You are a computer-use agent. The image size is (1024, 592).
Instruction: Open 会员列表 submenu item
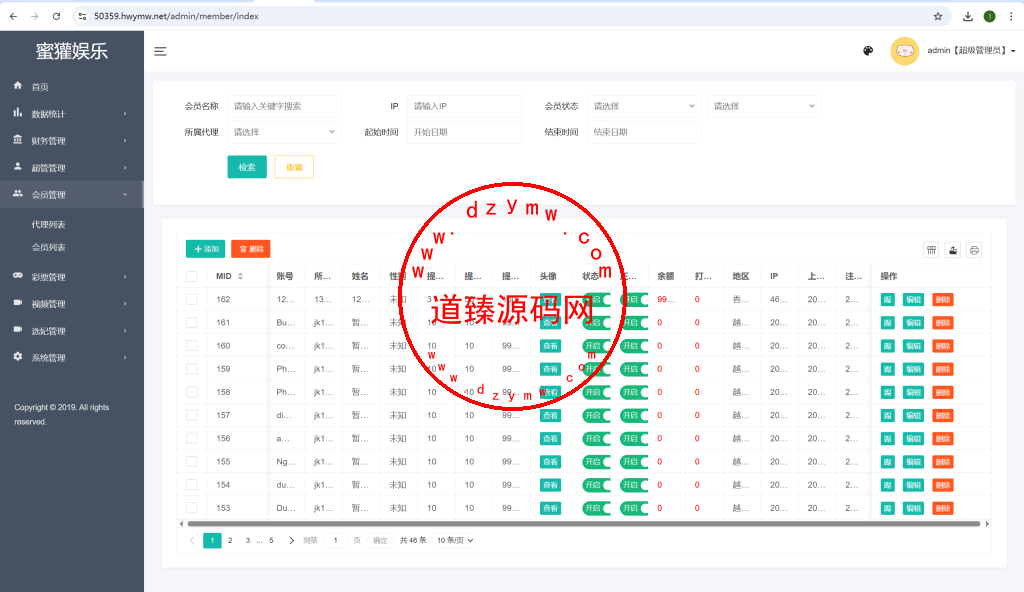48,247
